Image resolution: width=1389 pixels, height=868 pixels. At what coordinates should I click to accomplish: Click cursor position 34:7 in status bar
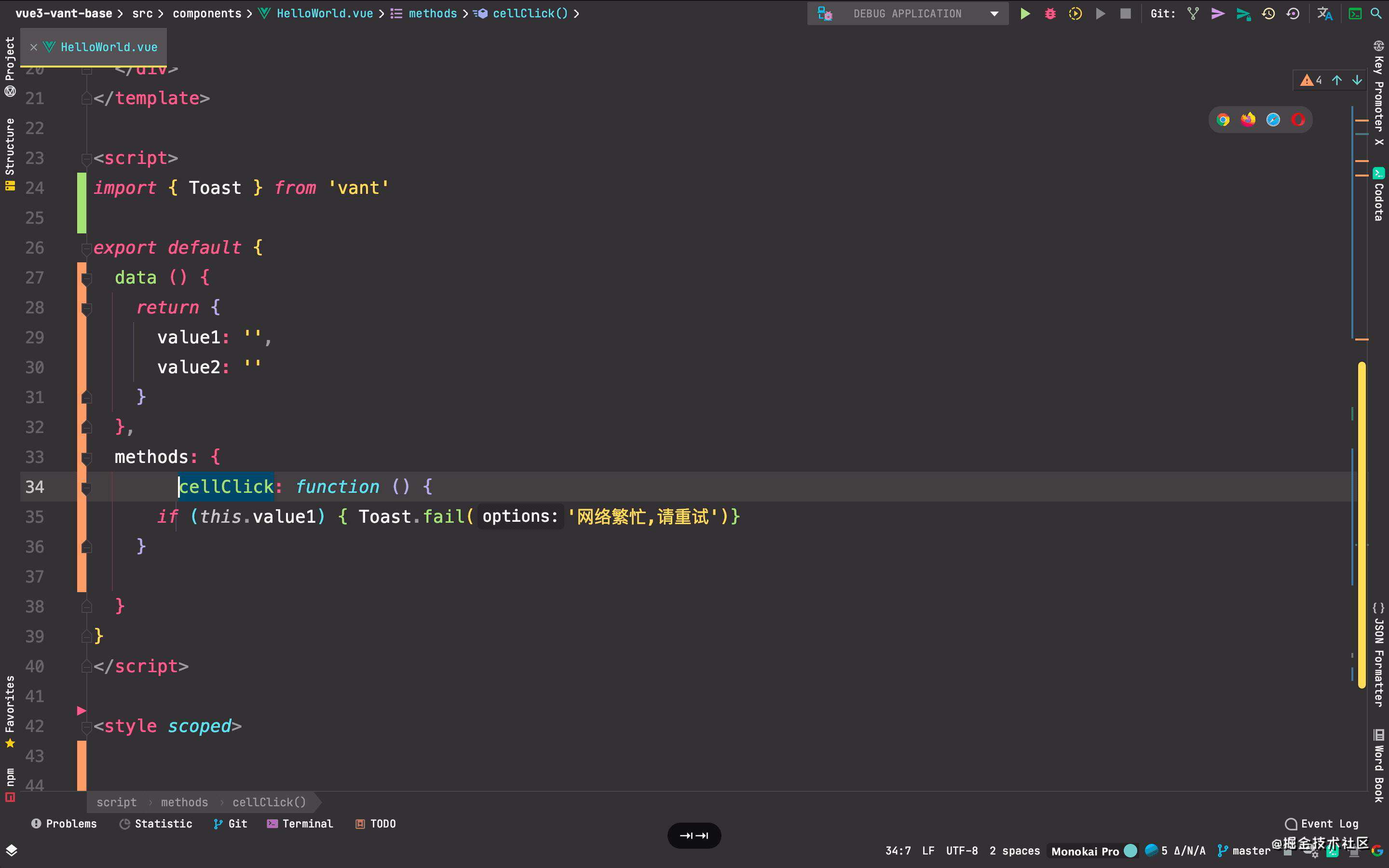[x=898, y=851]
